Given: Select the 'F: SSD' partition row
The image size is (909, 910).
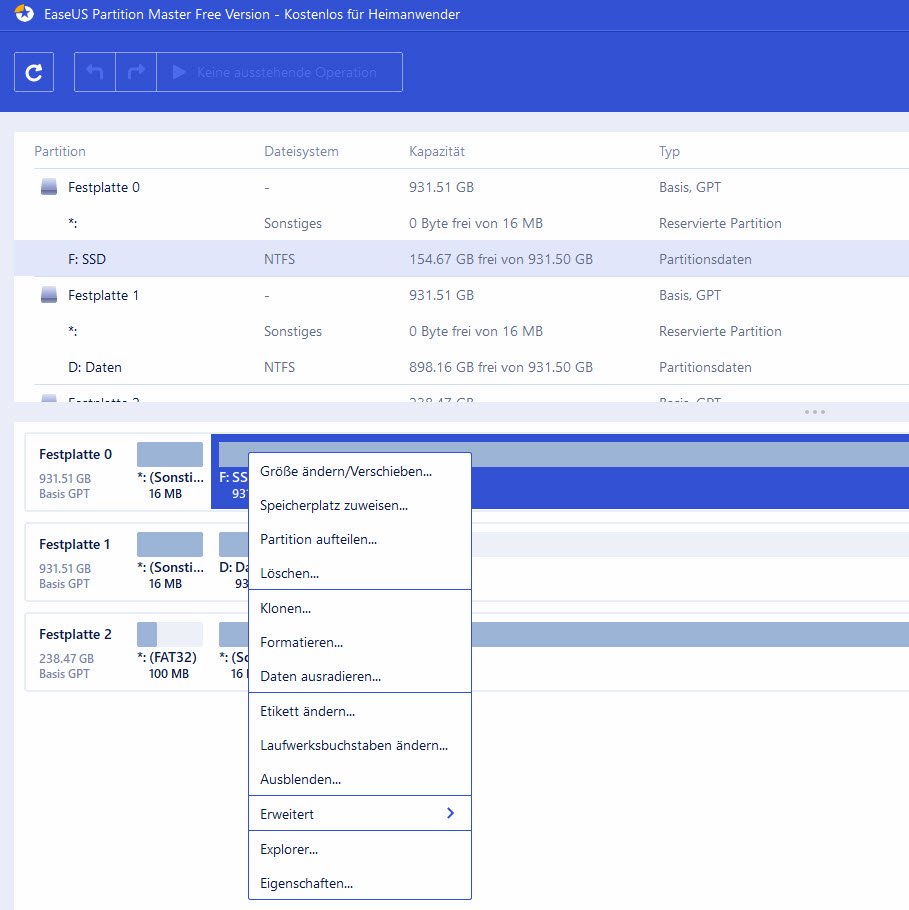Looking at the screenshot, I should (87, 259).
